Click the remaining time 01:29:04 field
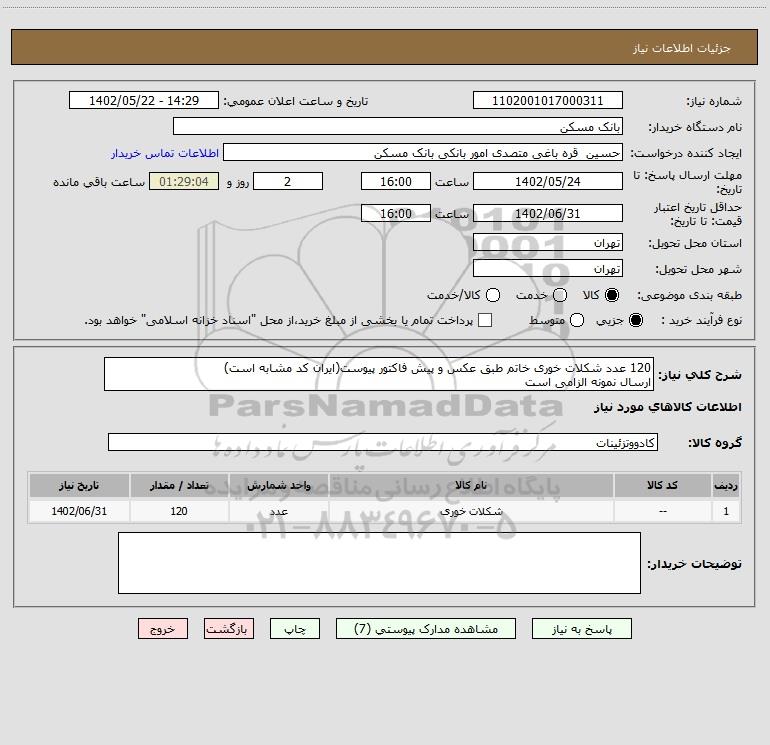The image size is (770, 745). [x=184, y=181]
